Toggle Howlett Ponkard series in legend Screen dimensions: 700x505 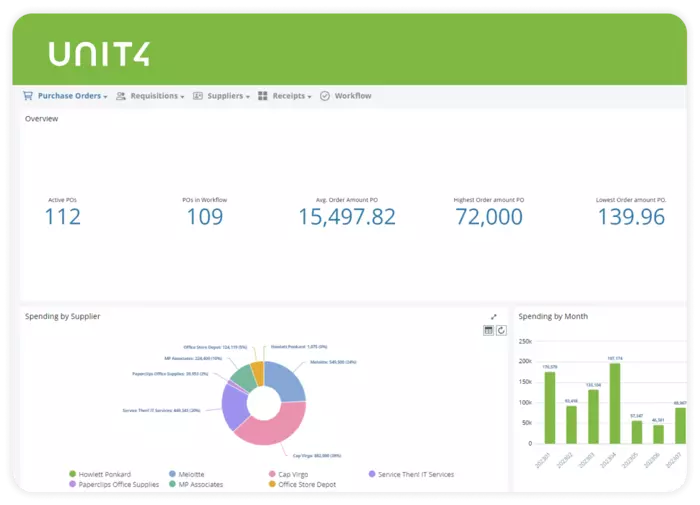tap(100, 474)
